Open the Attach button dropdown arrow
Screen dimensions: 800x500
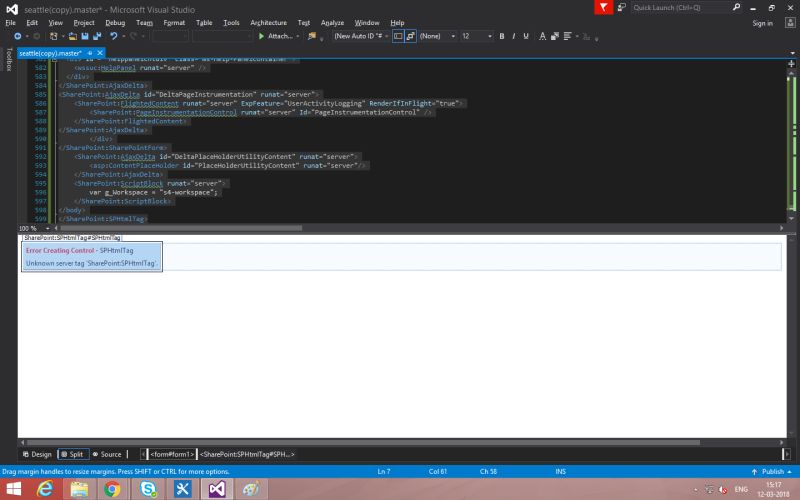click(x=298, y=36)
